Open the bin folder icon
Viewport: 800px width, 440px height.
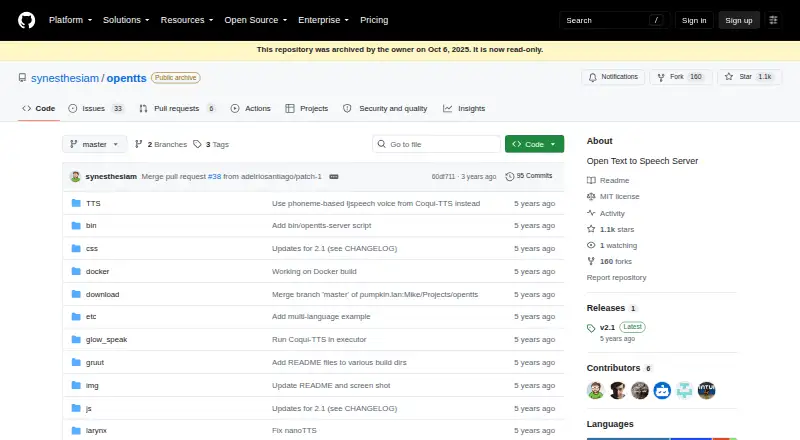point(76,226)
